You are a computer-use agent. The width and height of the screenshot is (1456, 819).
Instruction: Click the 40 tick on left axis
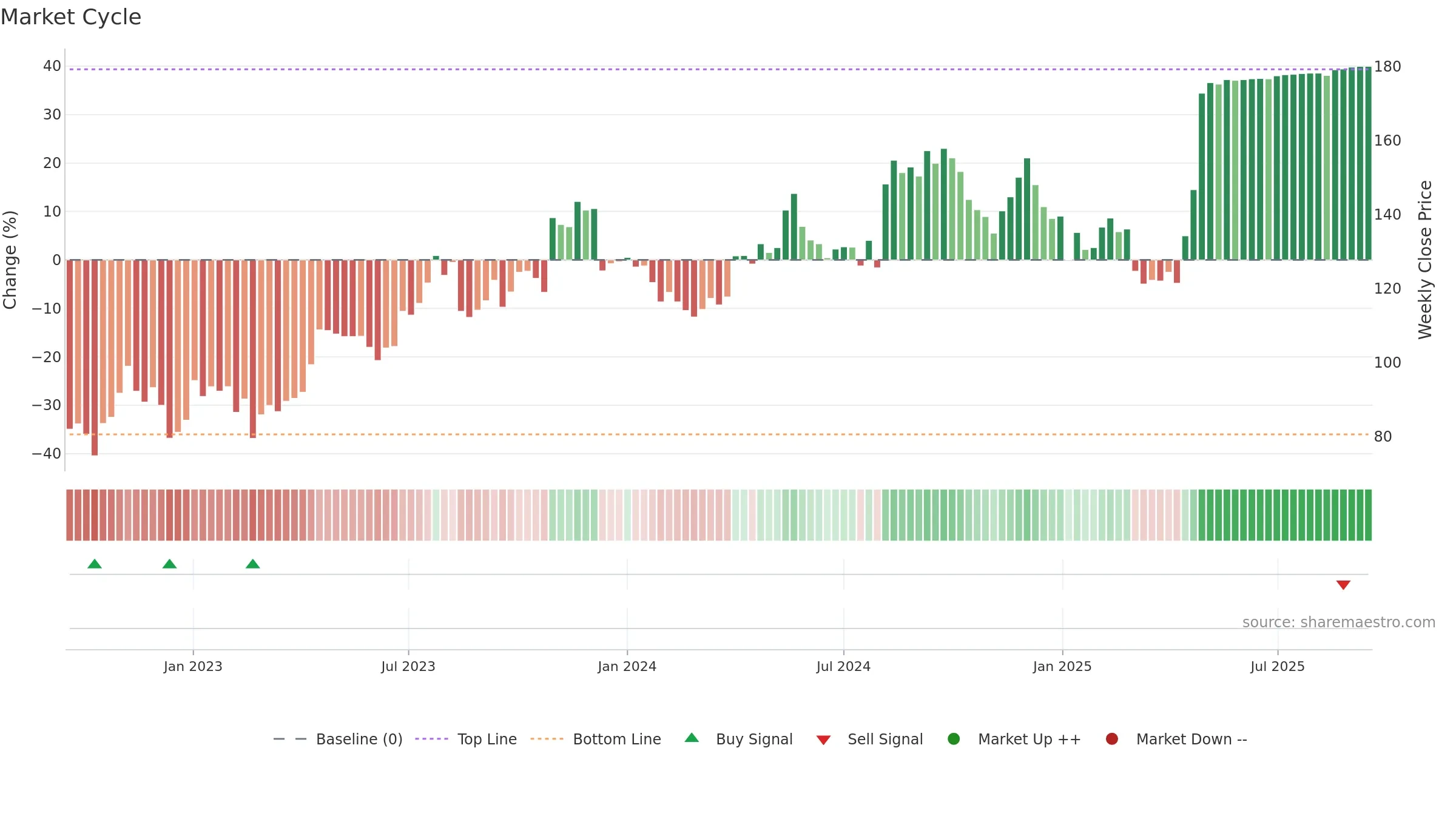[52, 66]
